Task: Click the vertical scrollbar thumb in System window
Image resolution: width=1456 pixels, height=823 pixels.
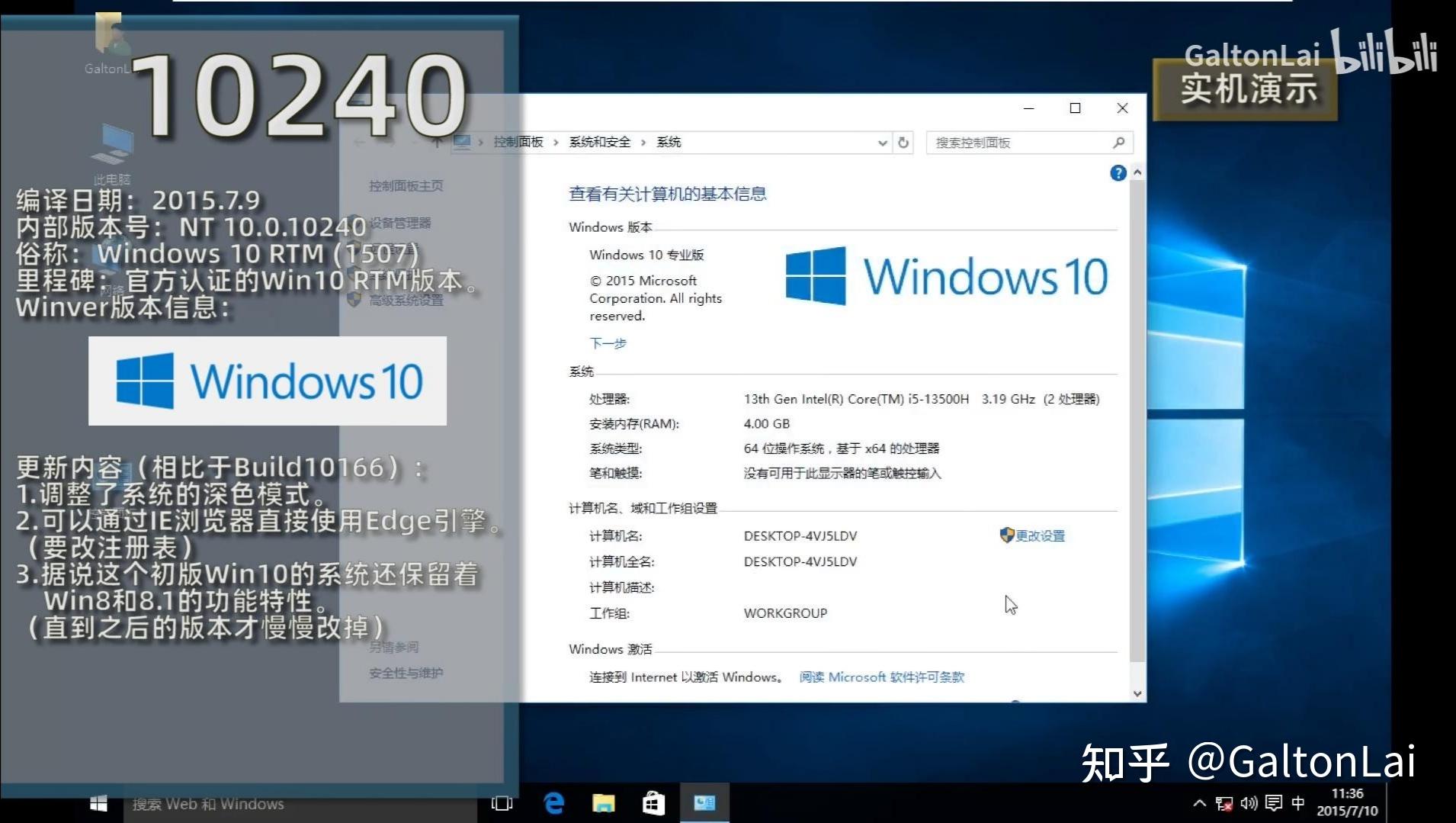Action: [1137, 421]
